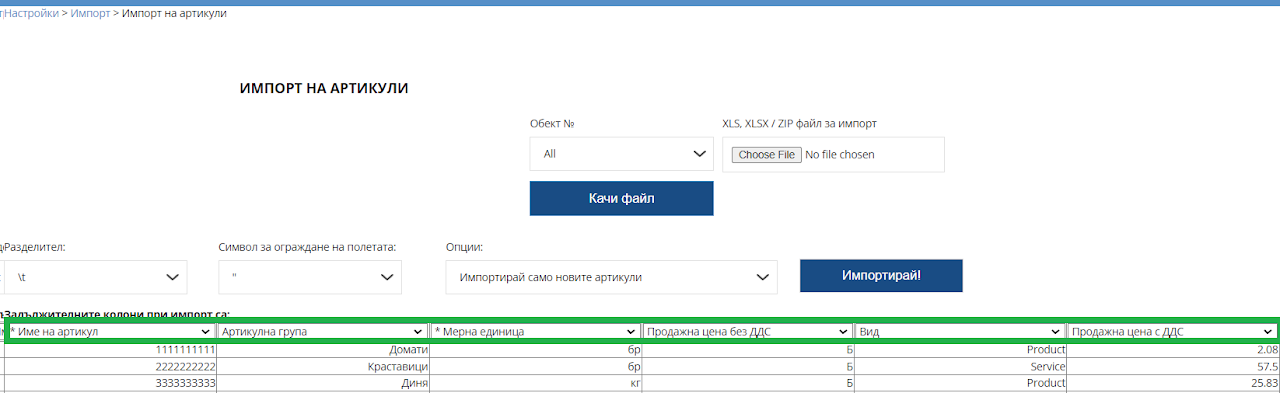Select the price cell 25.83

(1173, 383)
